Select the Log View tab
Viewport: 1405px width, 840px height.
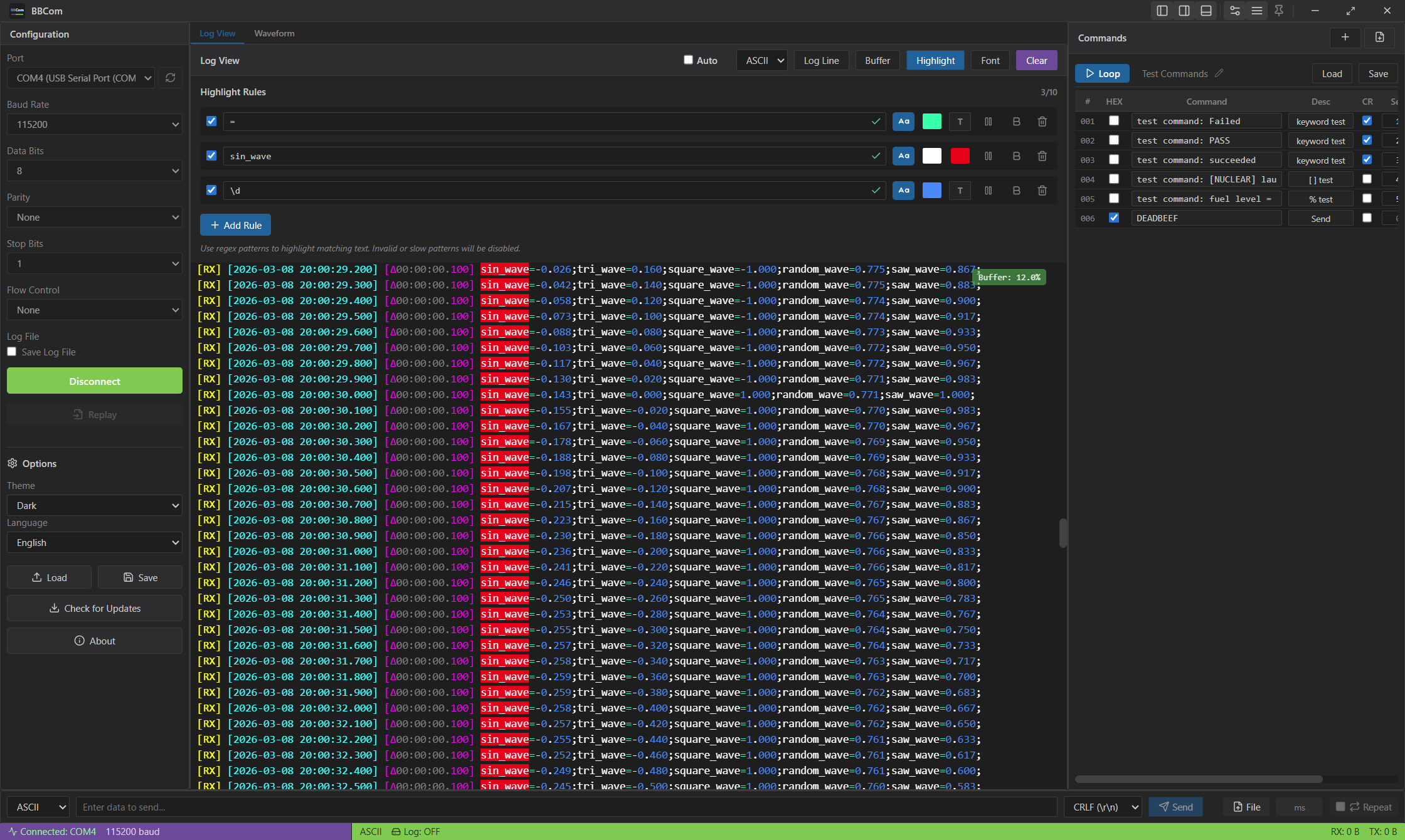pyautogui.click(x=217, y=33)
